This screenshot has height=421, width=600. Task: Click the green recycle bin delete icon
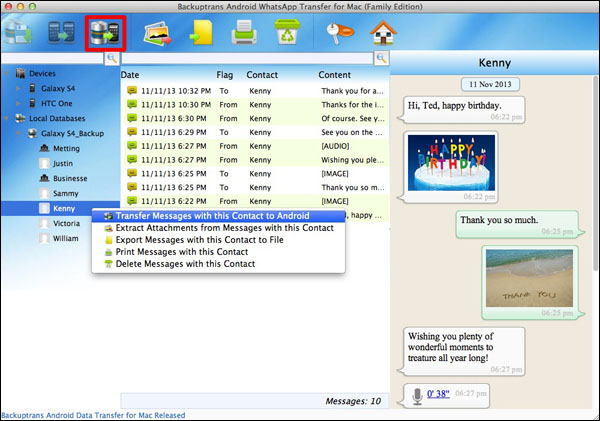coord(287,32)
